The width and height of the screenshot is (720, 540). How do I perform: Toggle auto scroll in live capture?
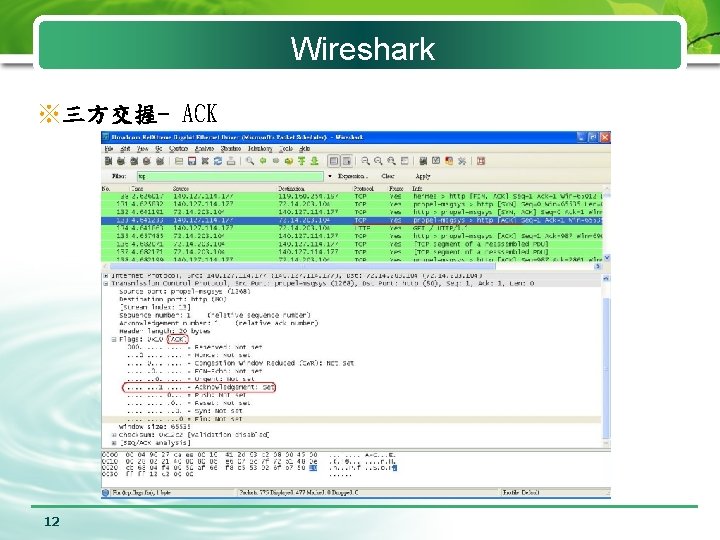pos(347,161)
